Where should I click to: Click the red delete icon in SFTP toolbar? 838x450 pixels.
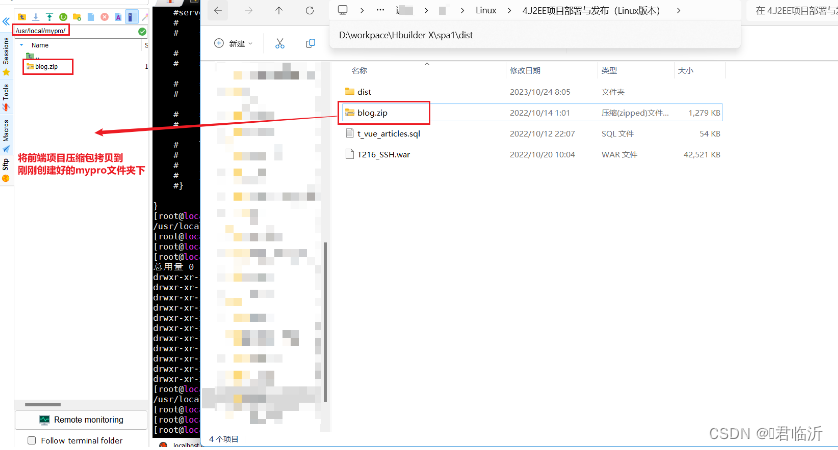point(104,17)
